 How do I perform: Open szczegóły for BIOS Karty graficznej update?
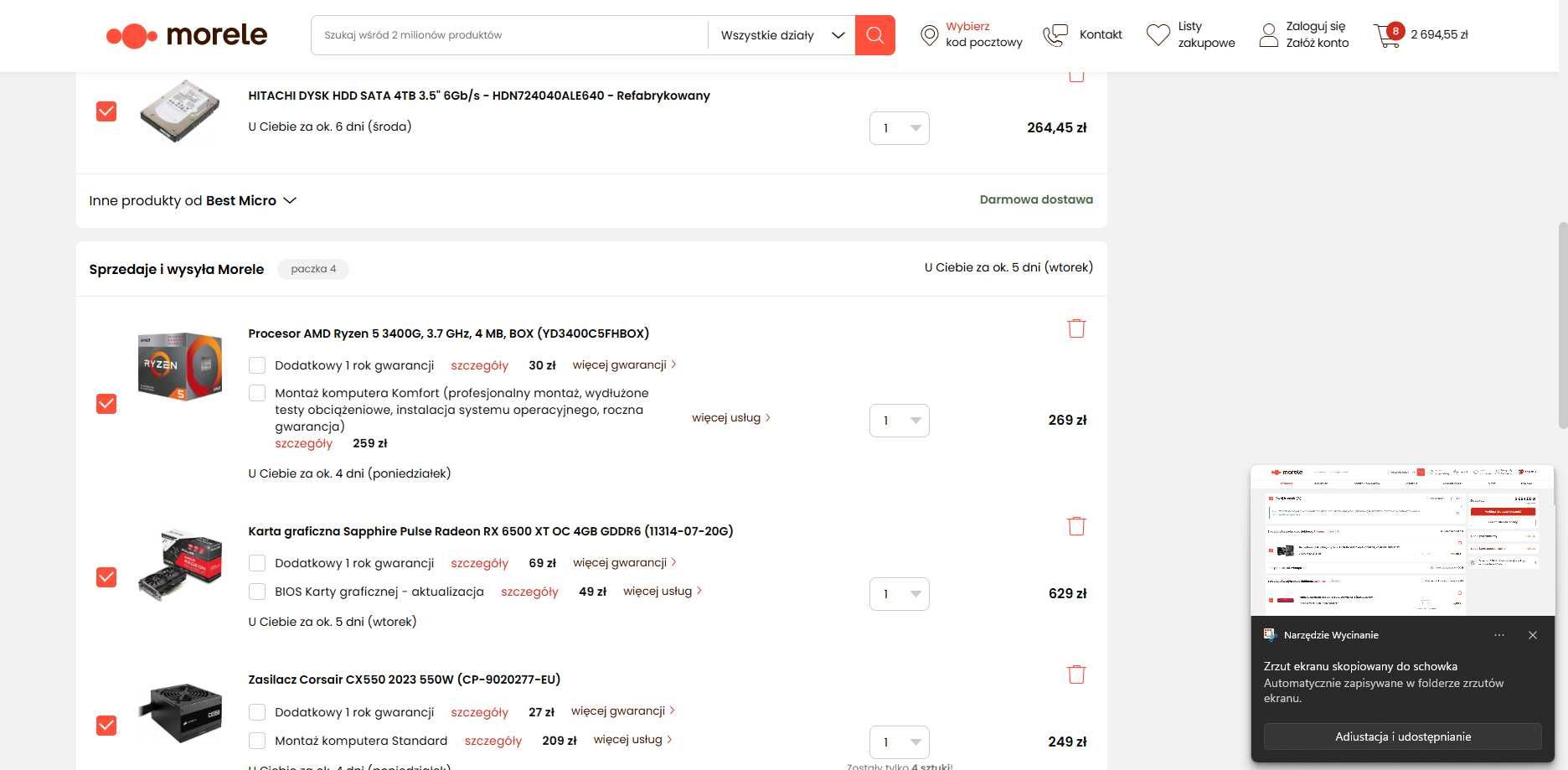[x=529, y=592]
